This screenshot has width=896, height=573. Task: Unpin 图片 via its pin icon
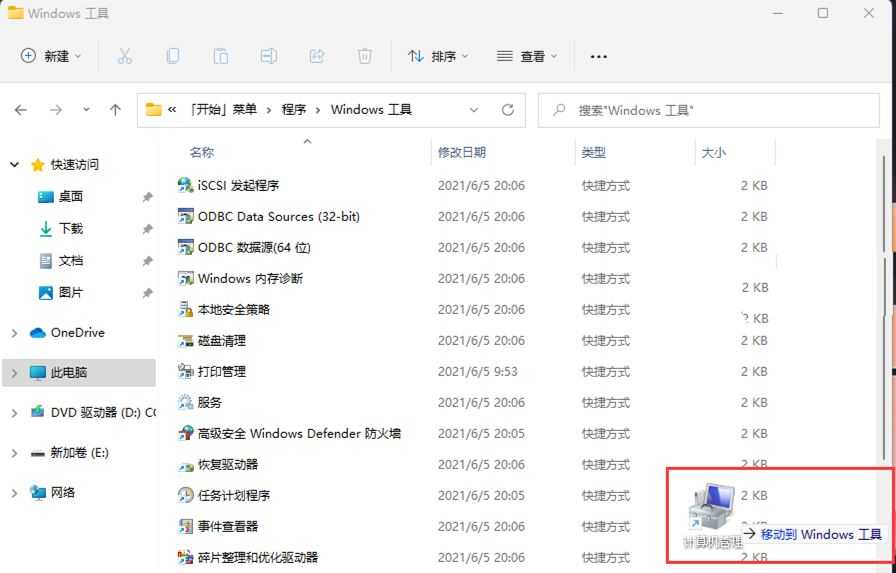tap(147, 293)
